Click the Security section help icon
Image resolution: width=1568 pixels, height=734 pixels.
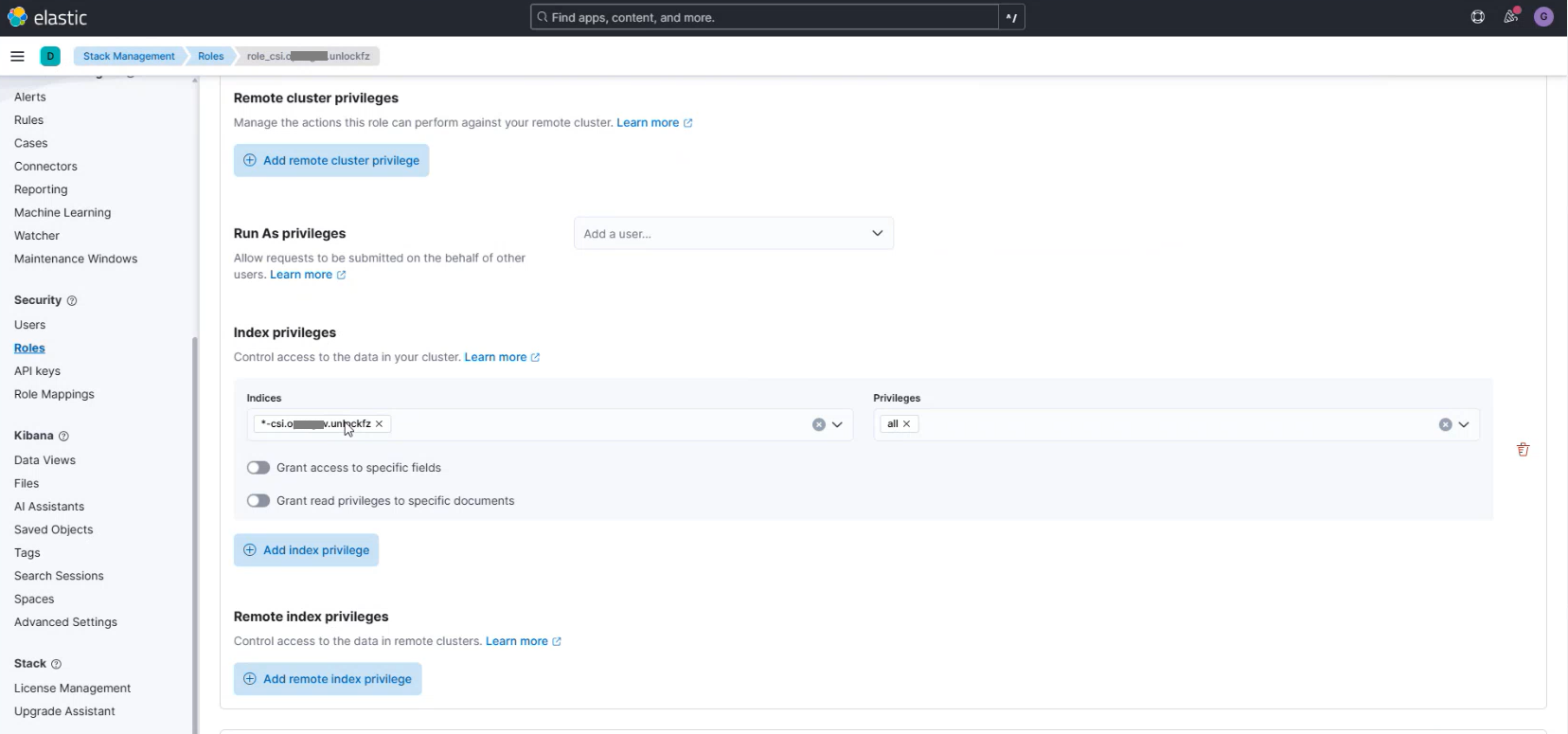[72, 300]
